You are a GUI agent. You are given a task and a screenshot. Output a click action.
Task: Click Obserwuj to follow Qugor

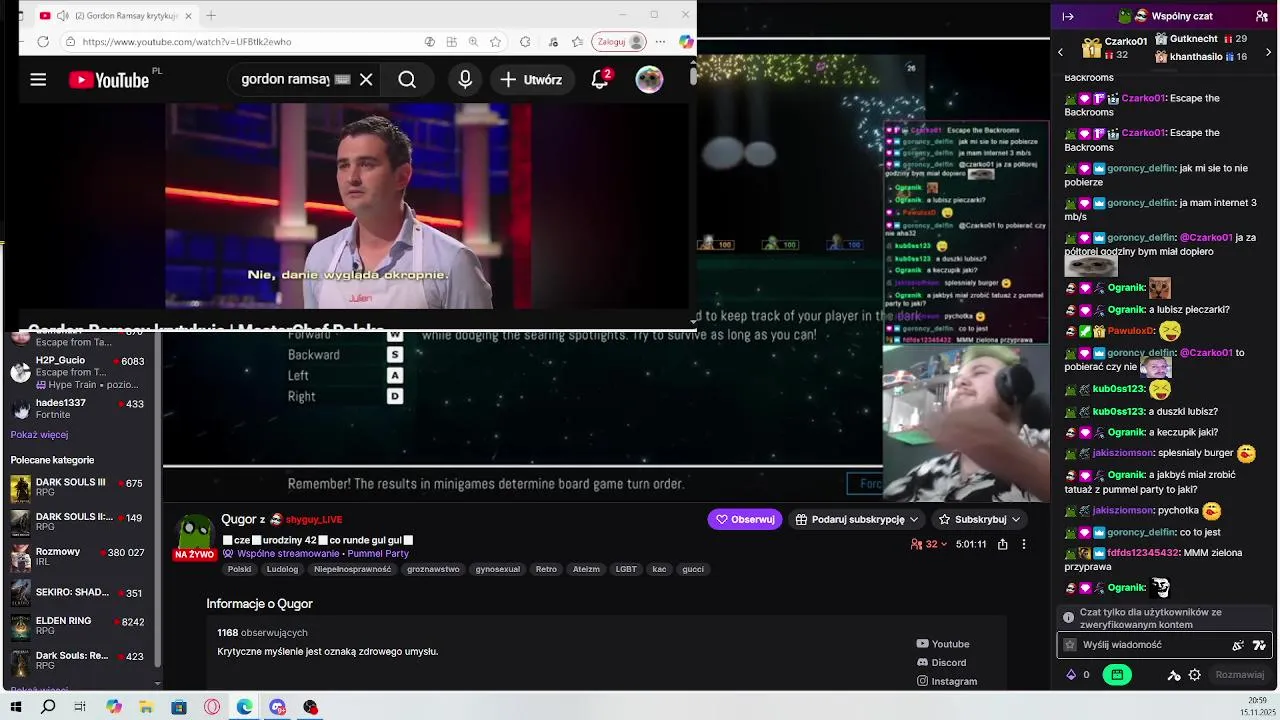(x=745, y=519)
